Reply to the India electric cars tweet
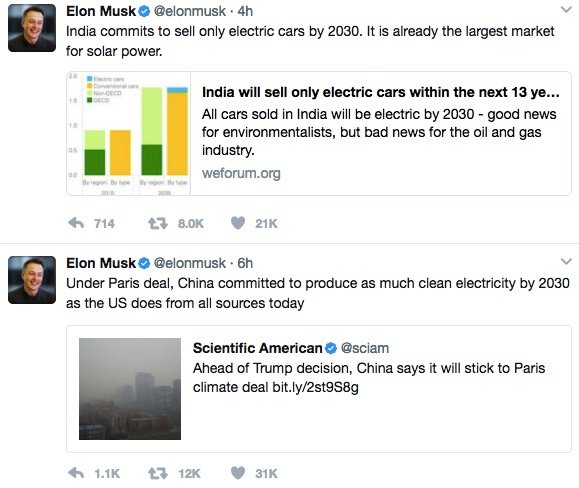This screenshot has width=579, height=488. [76, 223]
